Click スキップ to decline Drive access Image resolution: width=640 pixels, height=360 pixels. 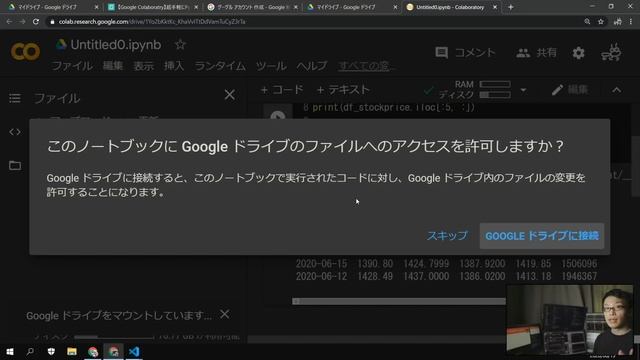[x=447, y=236]
